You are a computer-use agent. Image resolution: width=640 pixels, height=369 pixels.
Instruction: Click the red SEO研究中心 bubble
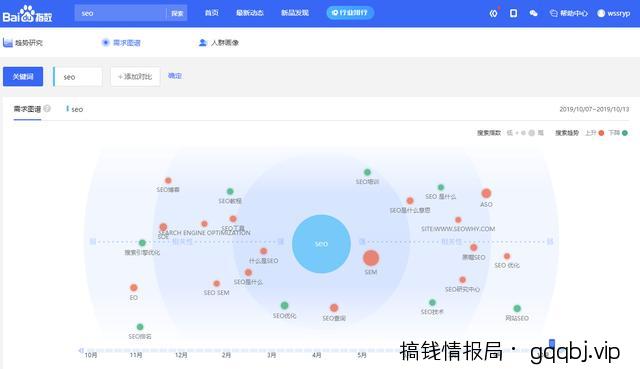point(462,280)
